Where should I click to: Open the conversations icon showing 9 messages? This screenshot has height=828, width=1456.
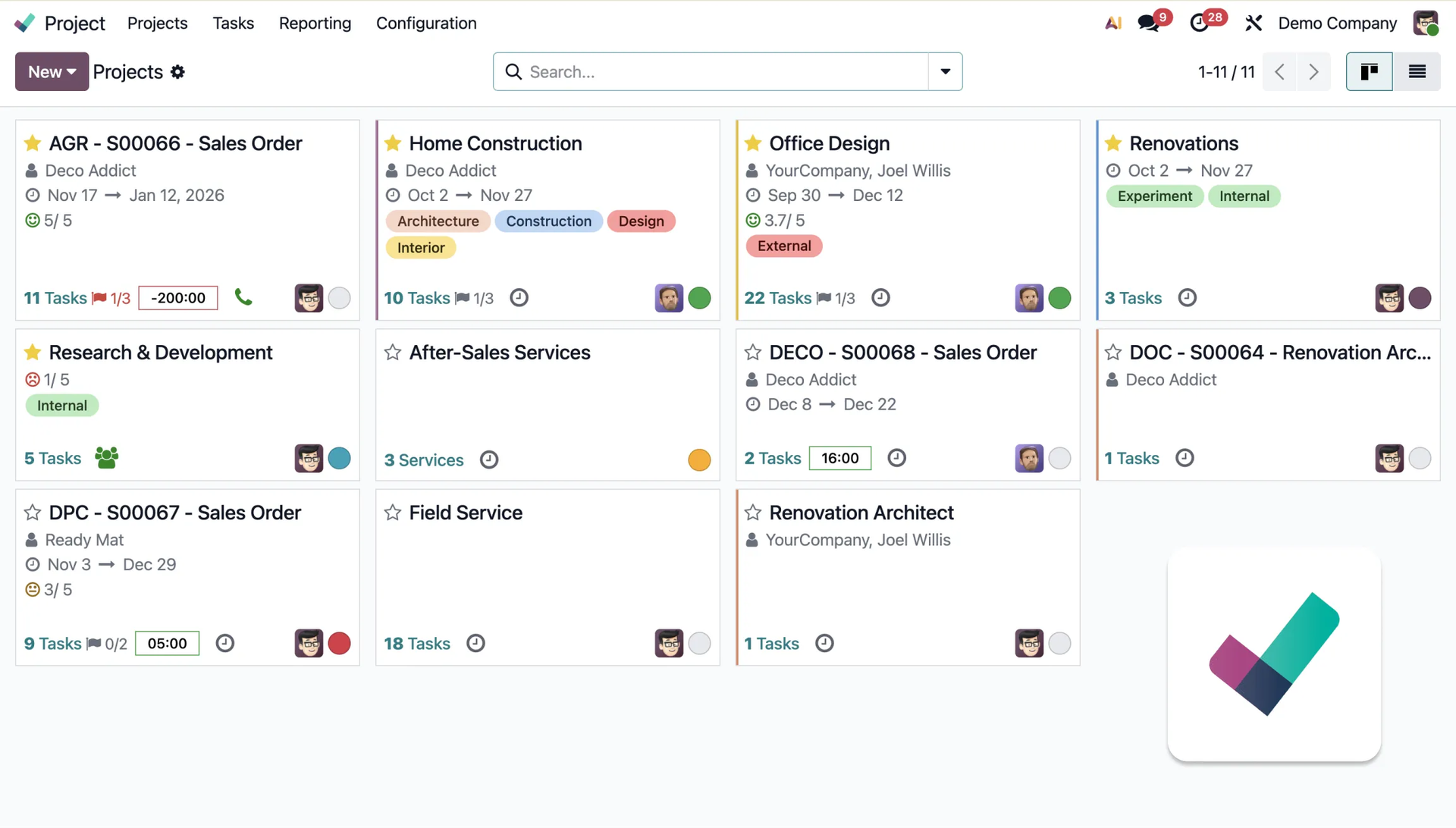1149,23
